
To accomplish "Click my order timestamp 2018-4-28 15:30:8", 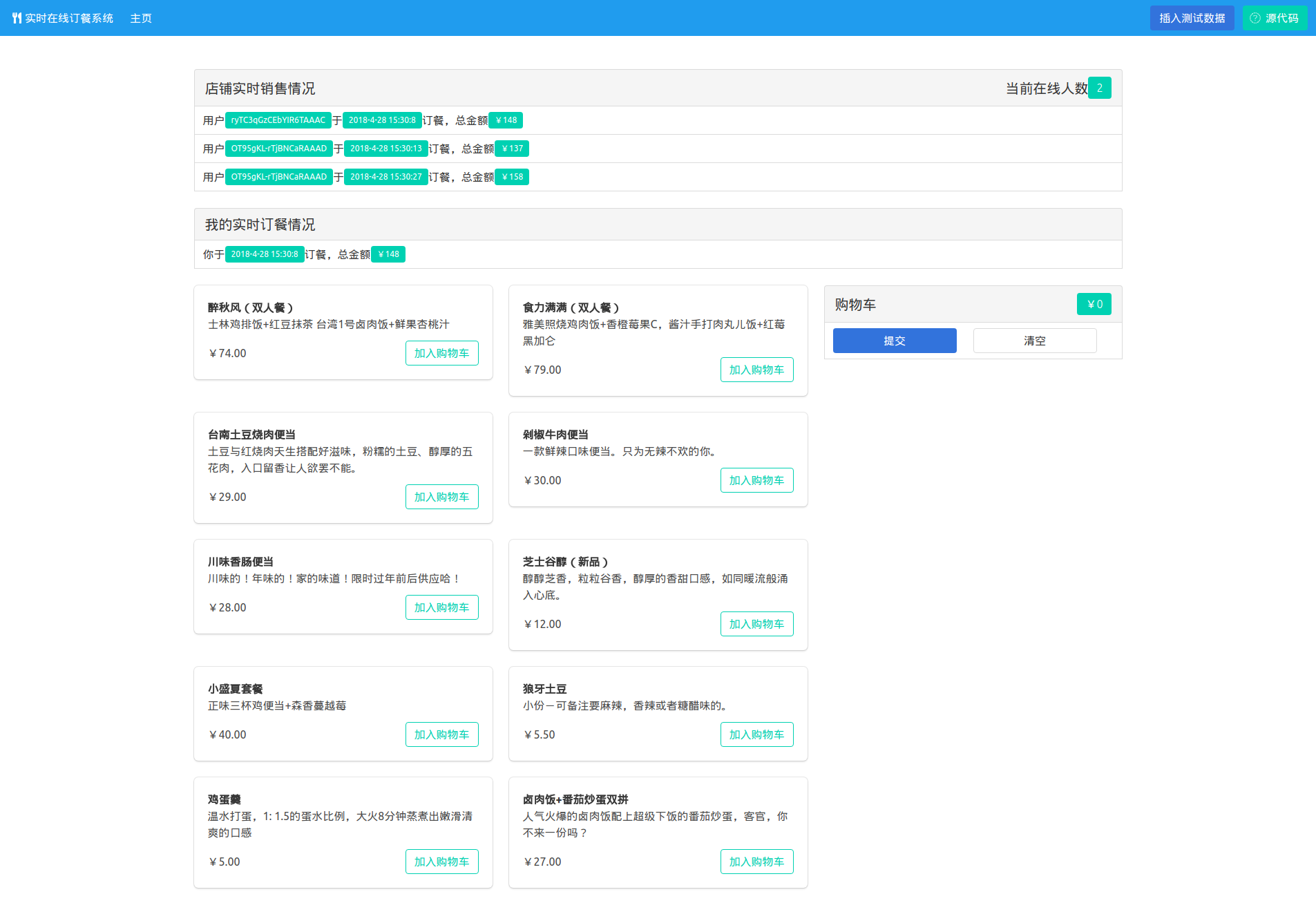I will coord(265,254).
